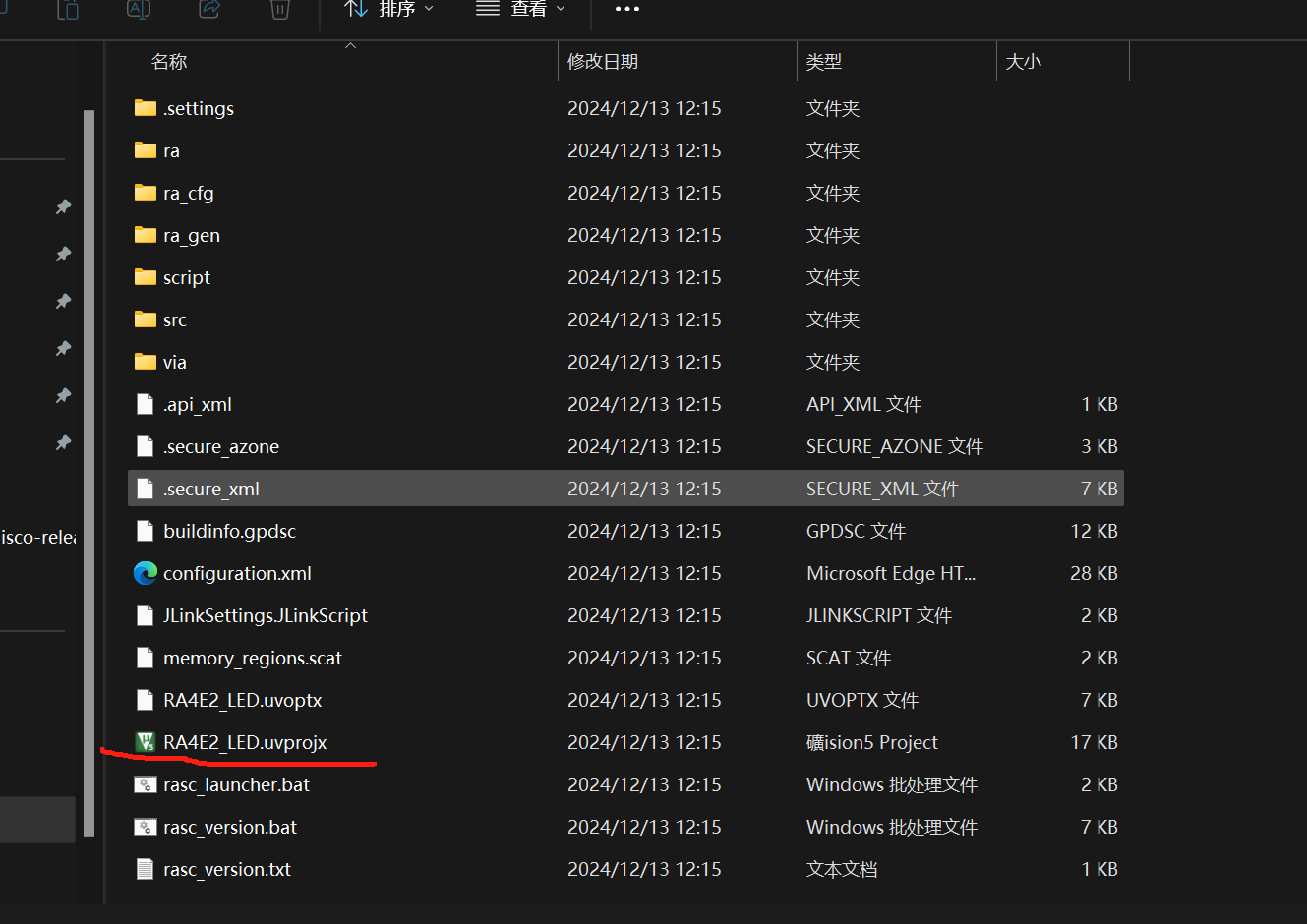Click the memory_regions.scat file icon
The height and width of the screenshot is (924, 1307).
click(146, 657)
